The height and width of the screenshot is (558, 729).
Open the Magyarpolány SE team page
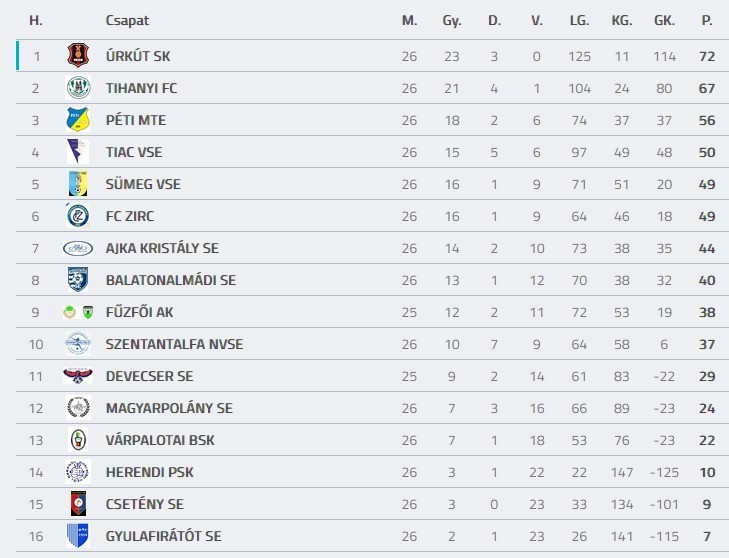tap(169, 408)
